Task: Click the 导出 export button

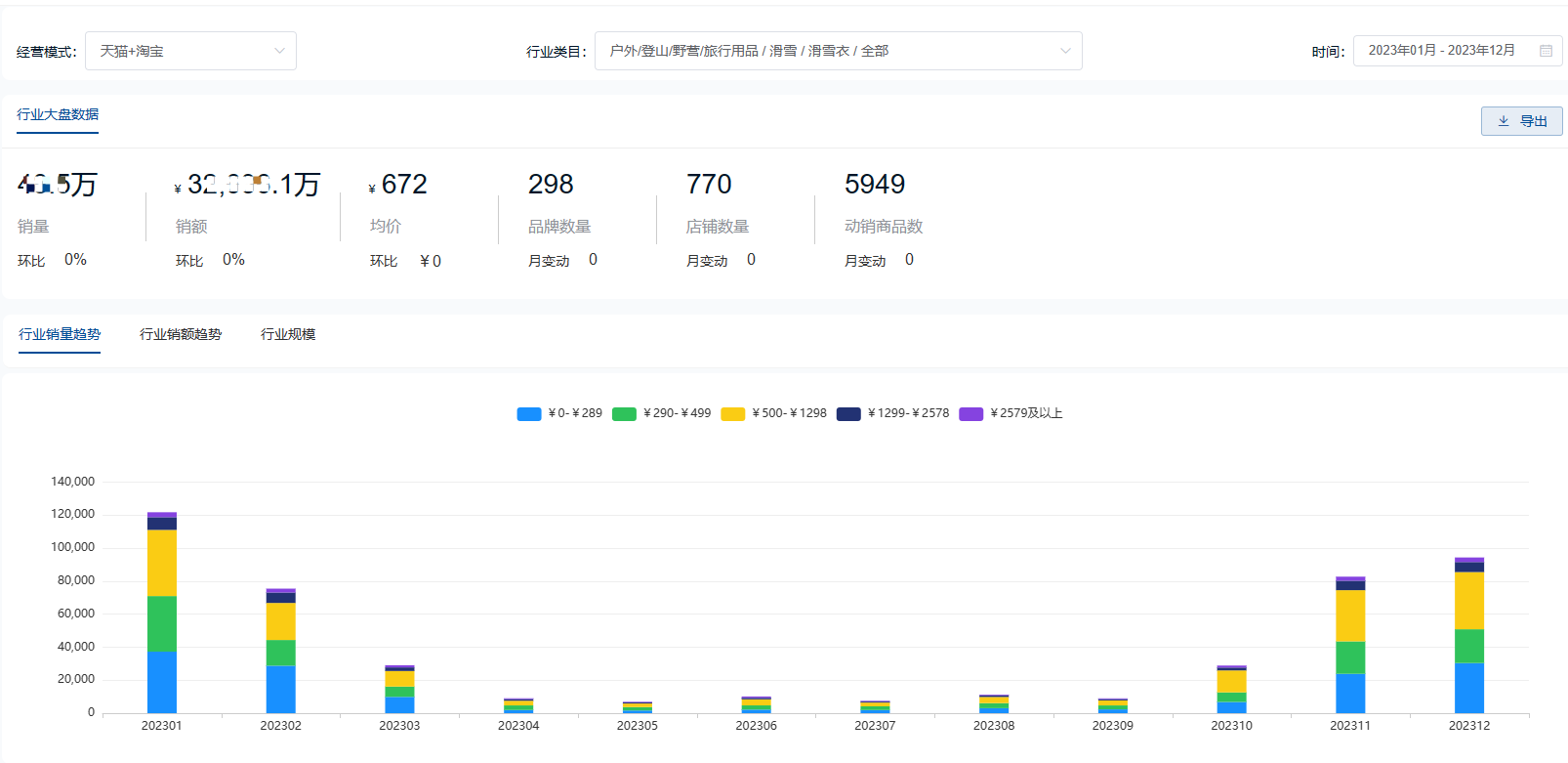Action: point(1522,121)
